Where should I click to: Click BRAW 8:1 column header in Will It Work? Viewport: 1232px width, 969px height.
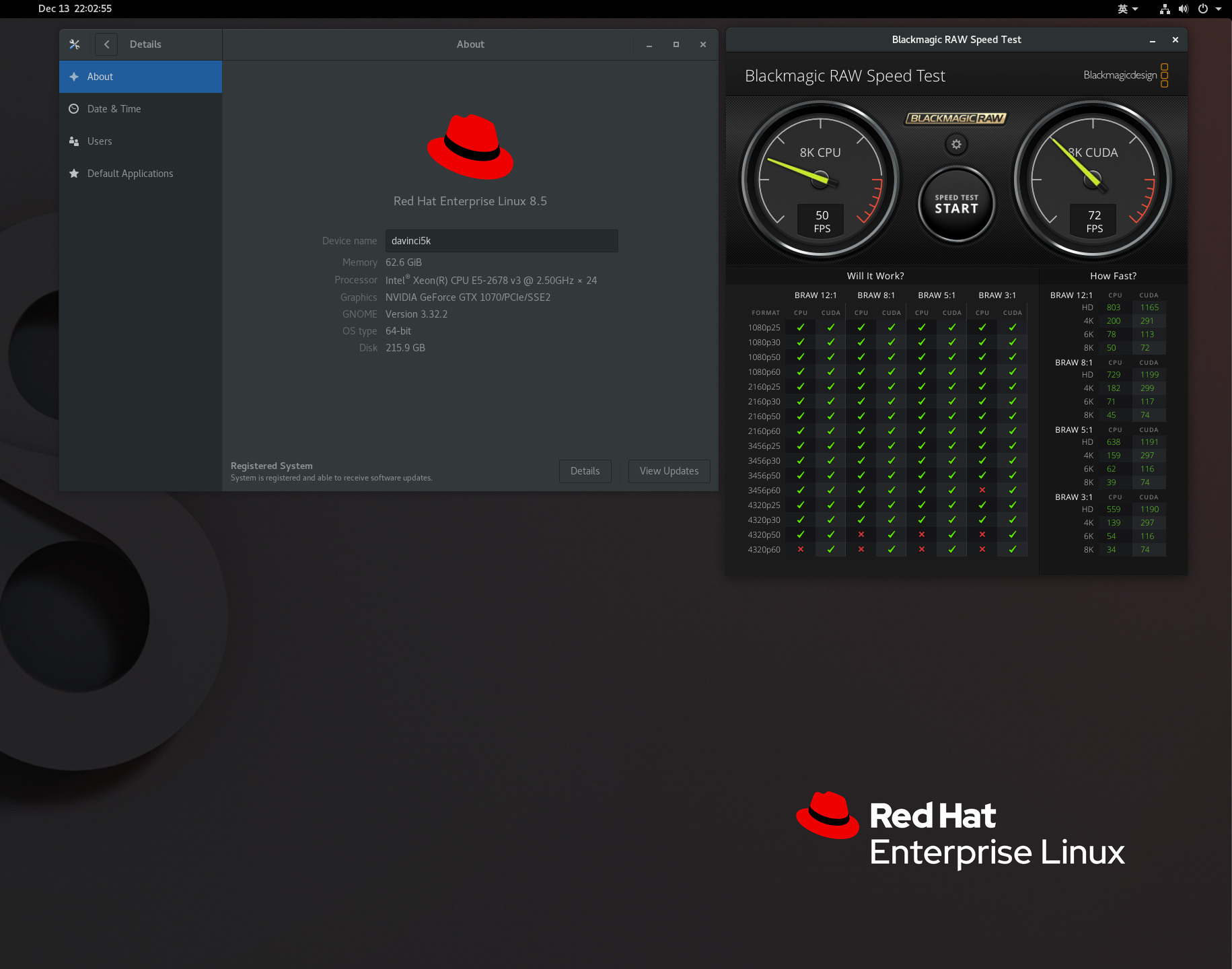pyautogui.click(x=876, y=295)
